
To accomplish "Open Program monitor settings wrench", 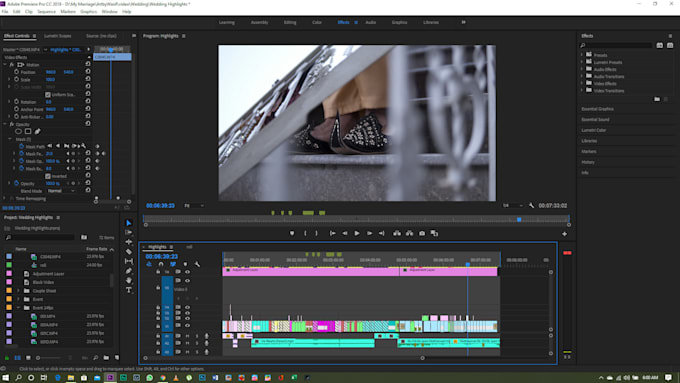I will [x=531, y=206].
